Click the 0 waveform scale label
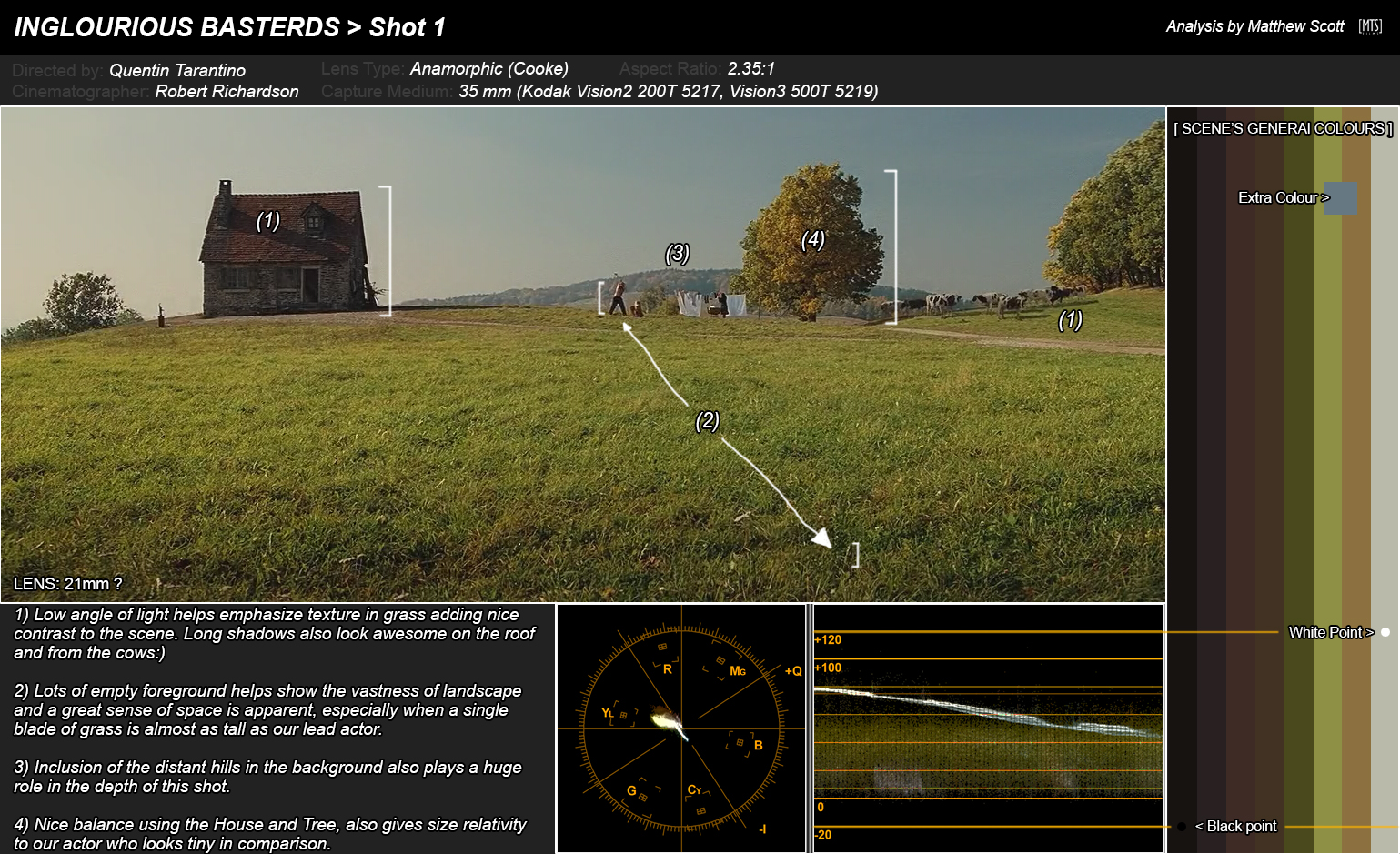This screenshot has height=854, width=1400. tap(821, 807)
